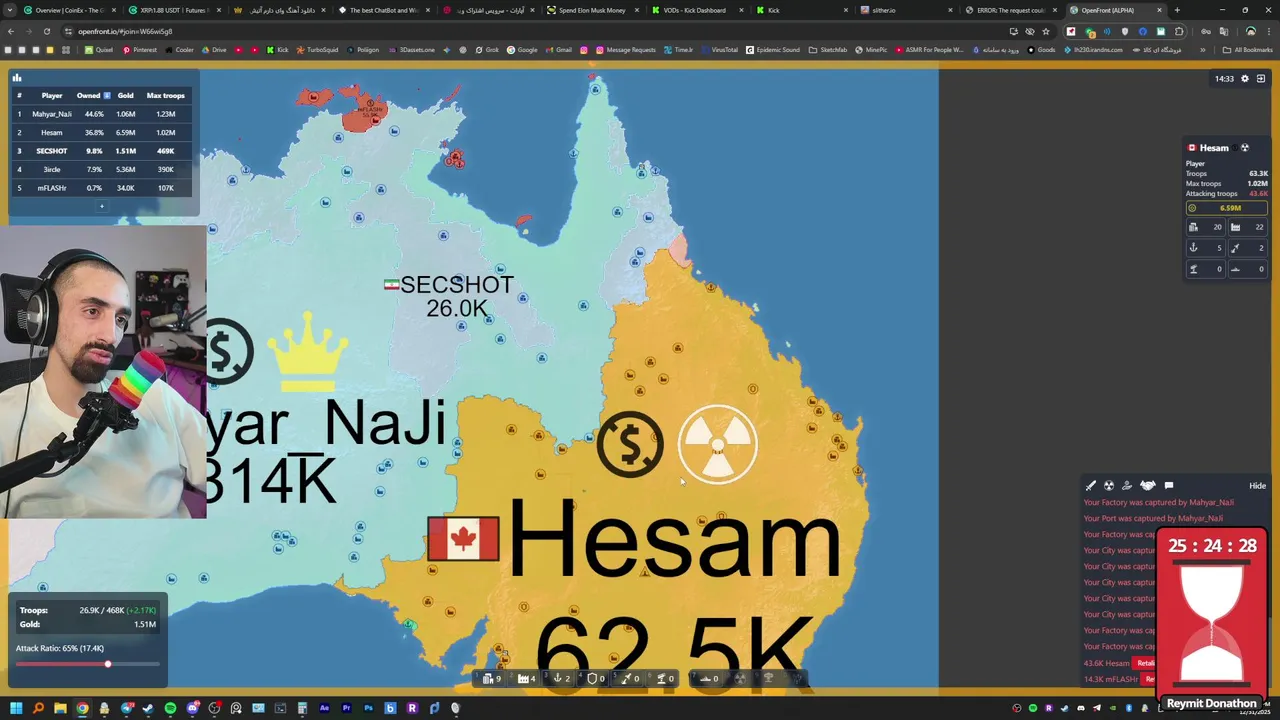Viewport: 1280px width, 720px height.
Task: Switch to the Spend Elon Musk Money tab
Action: (x=592, y=10)
